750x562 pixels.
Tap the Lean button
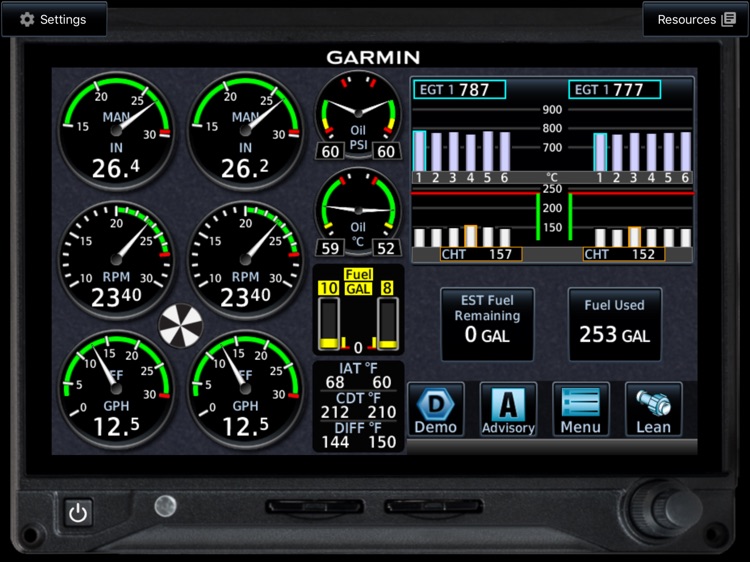653,409
